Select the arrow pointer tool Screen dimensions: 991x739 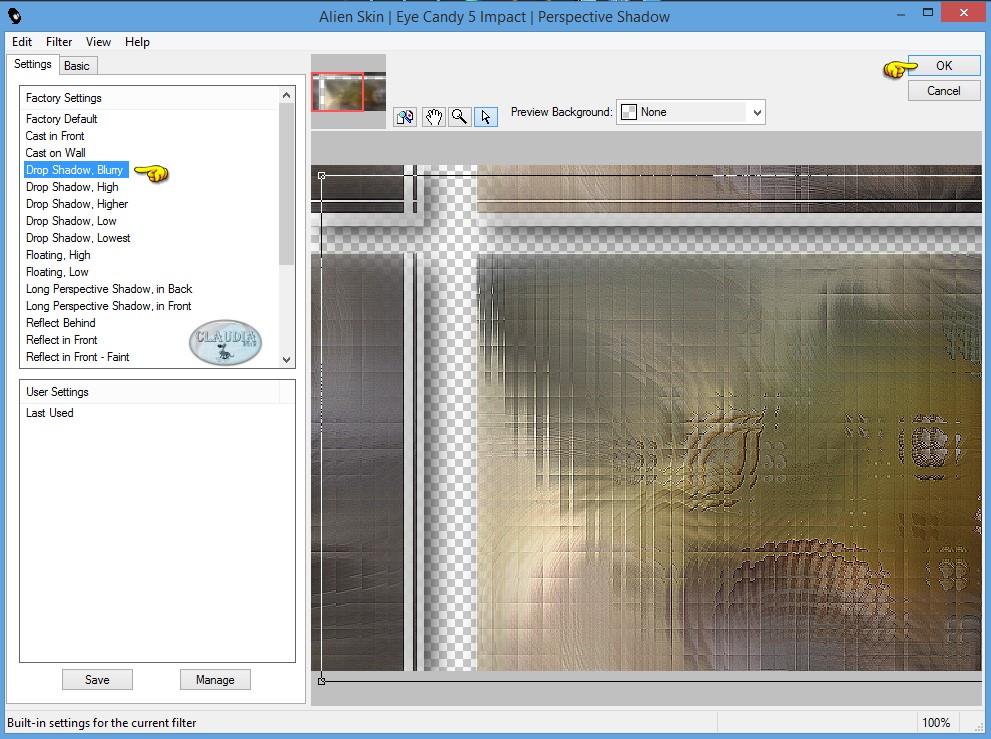point(485,117)
